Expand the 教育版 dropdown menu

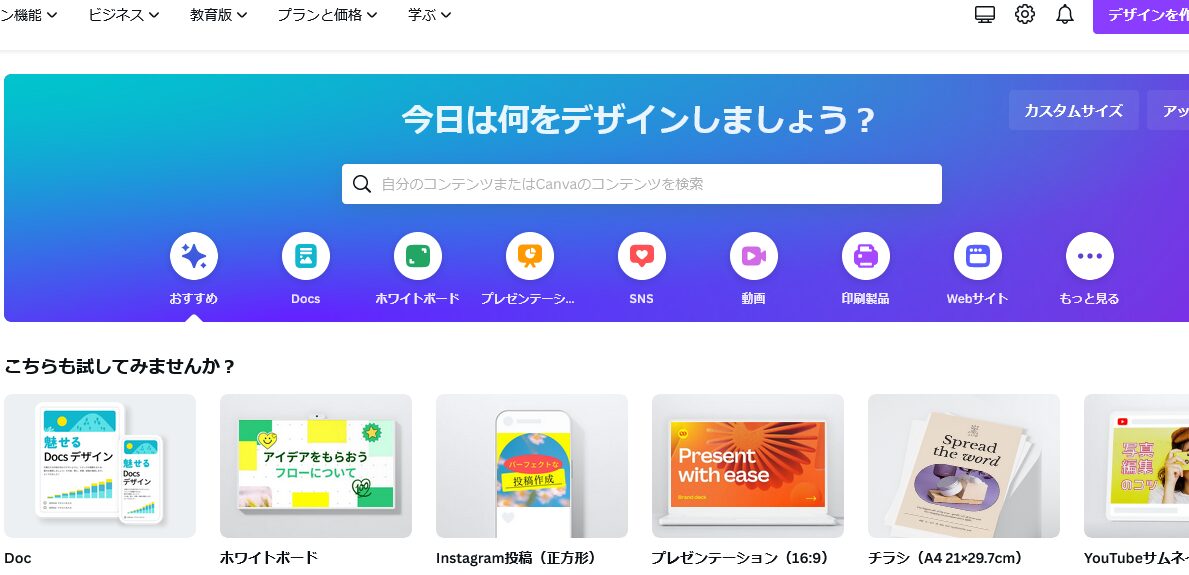pos(218,14)
